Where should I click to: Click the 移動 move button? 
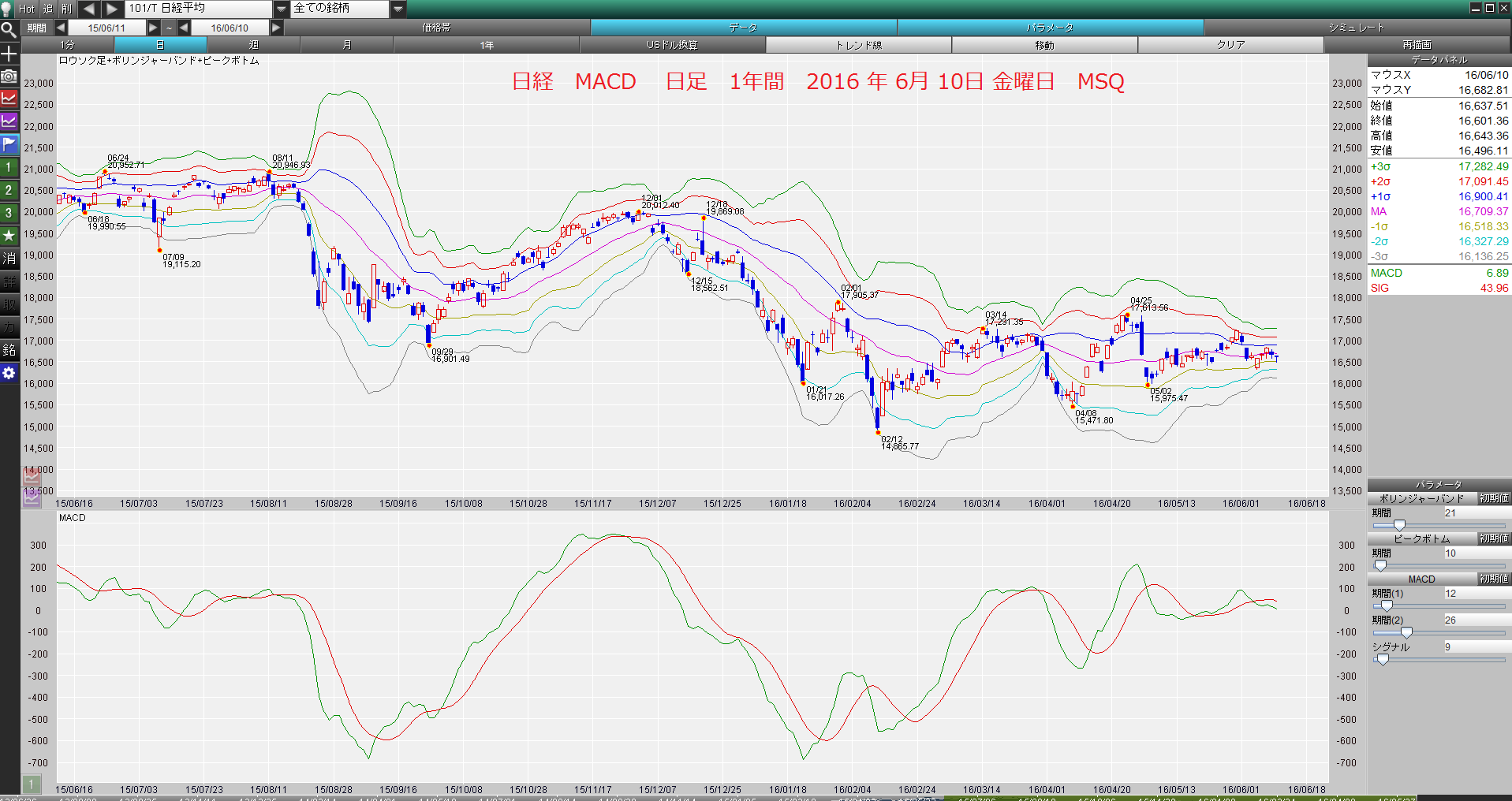[x=1045, y=45]
